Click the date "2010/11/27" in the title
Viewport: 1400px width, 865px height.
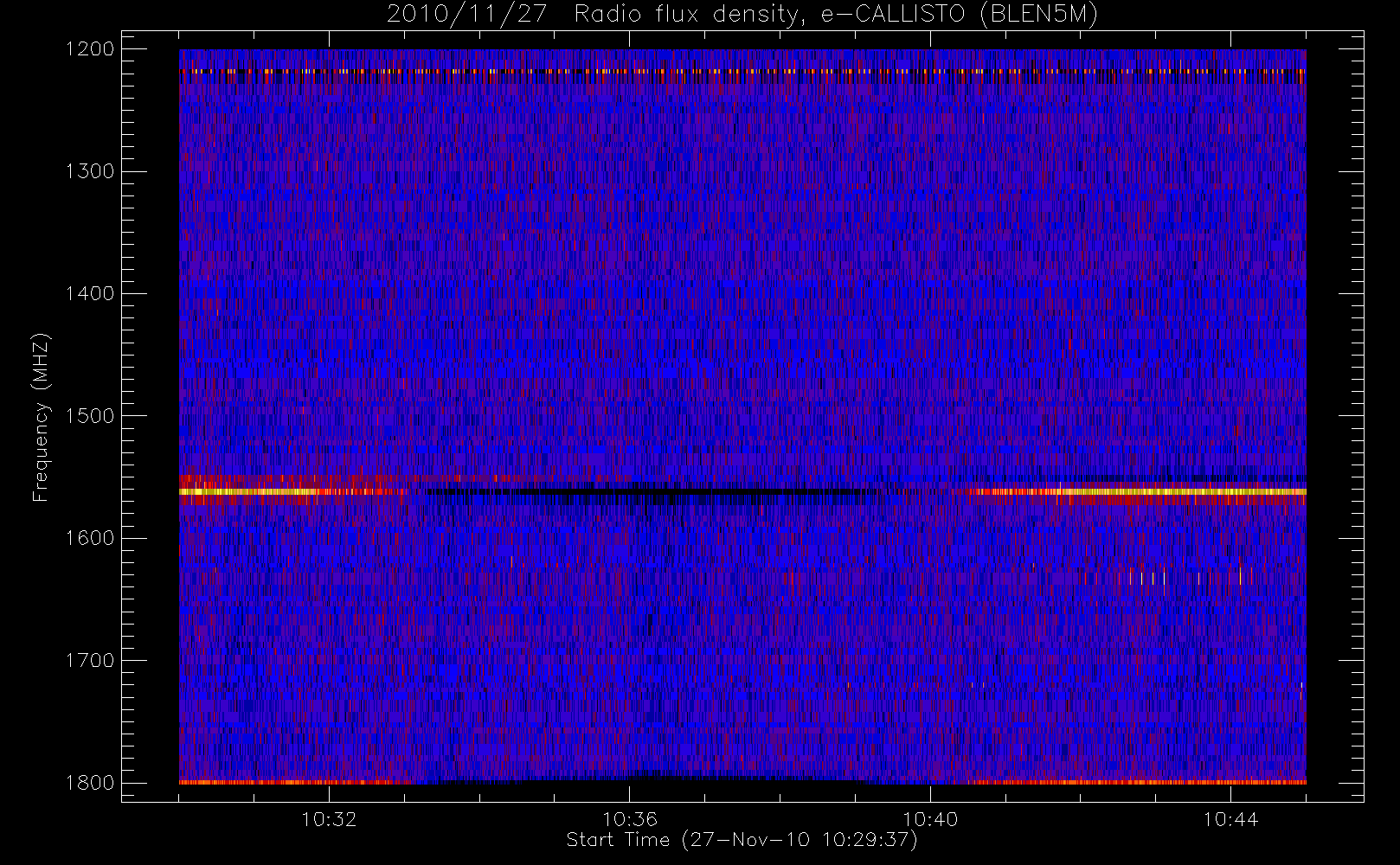[467, 15]
